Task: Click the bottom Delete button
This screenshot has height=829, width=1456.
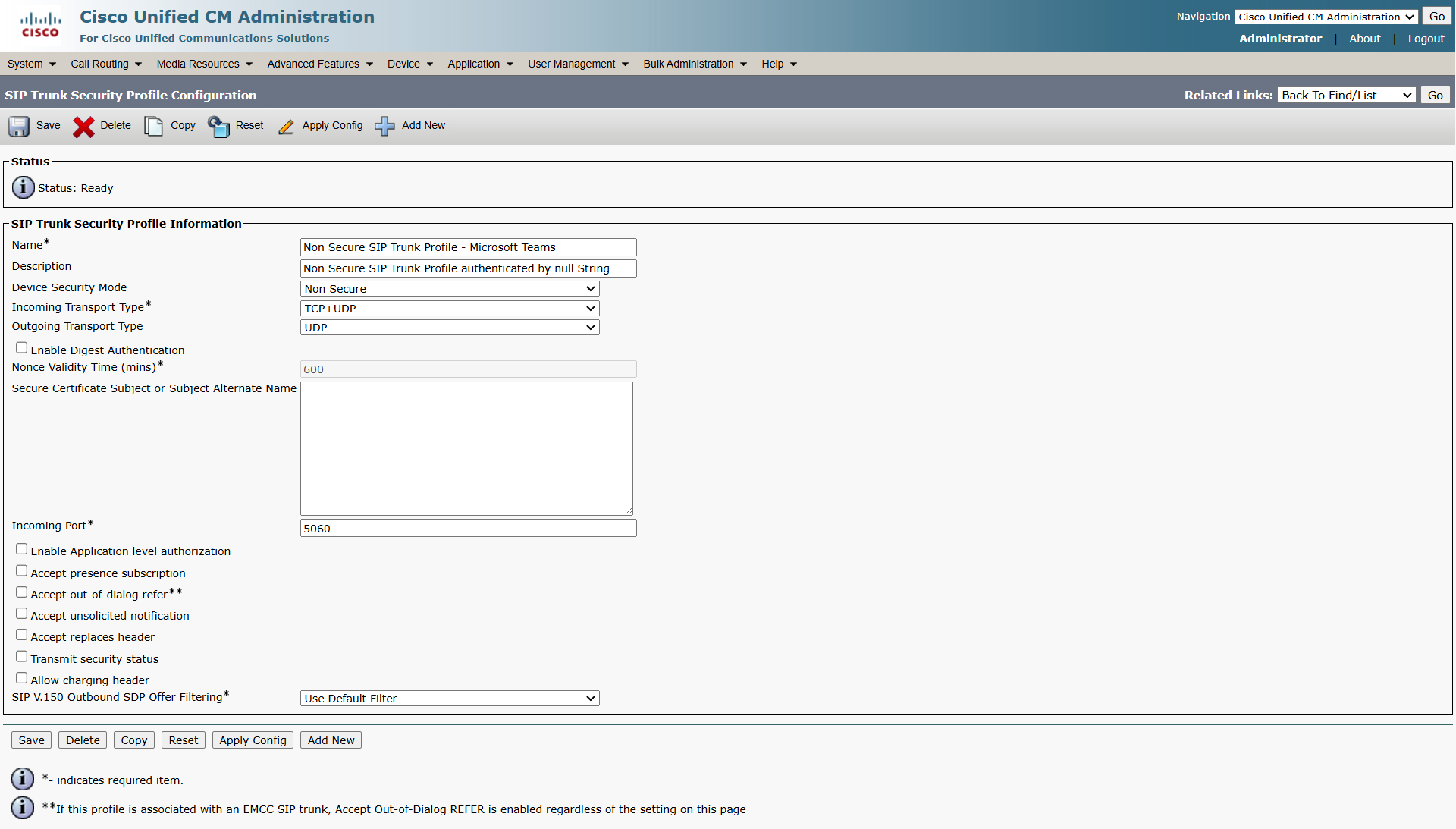Action: tap(83, 740)
